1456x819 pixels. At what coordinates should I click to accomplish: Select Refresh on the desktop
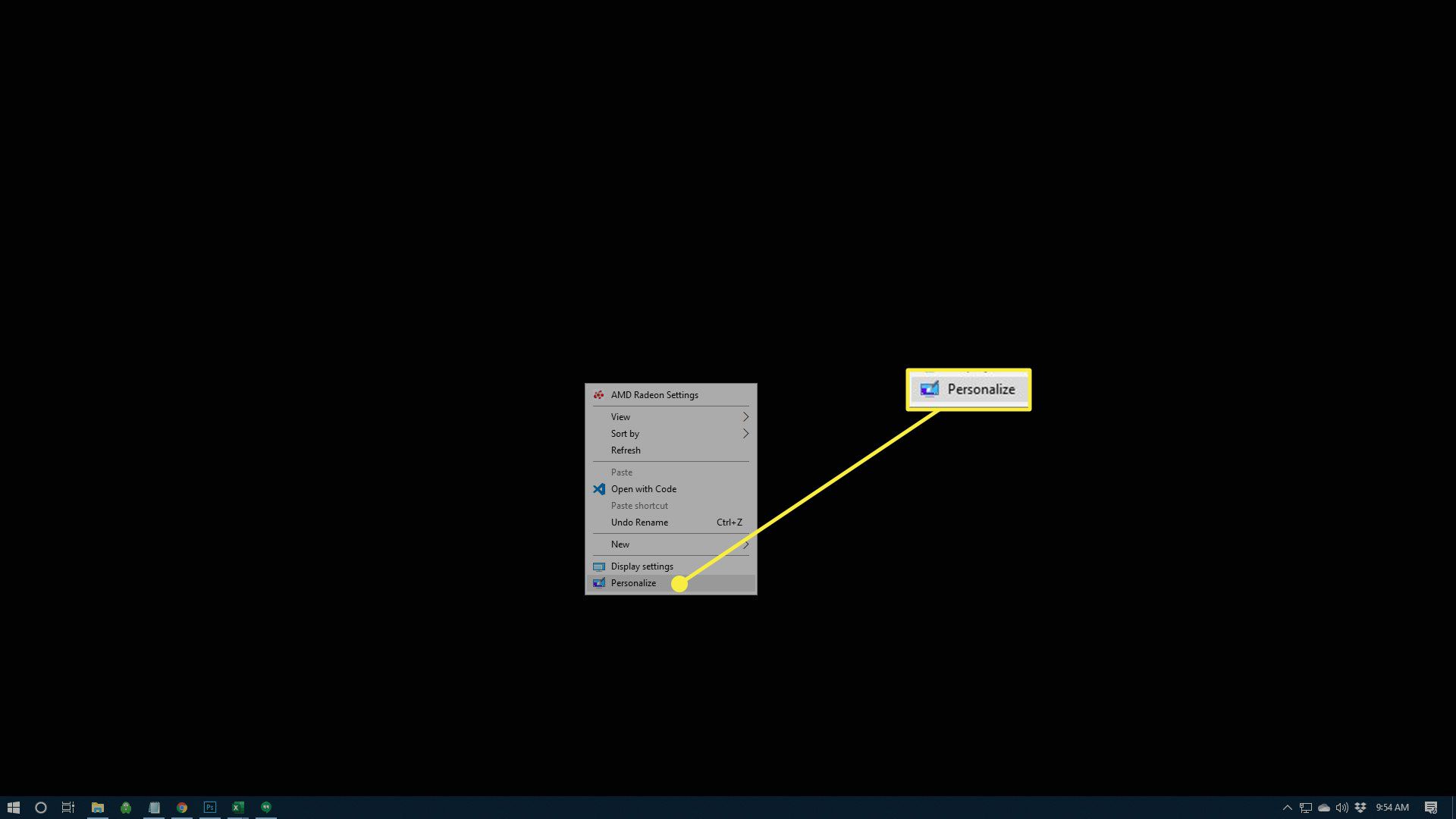tap(625, 449)
